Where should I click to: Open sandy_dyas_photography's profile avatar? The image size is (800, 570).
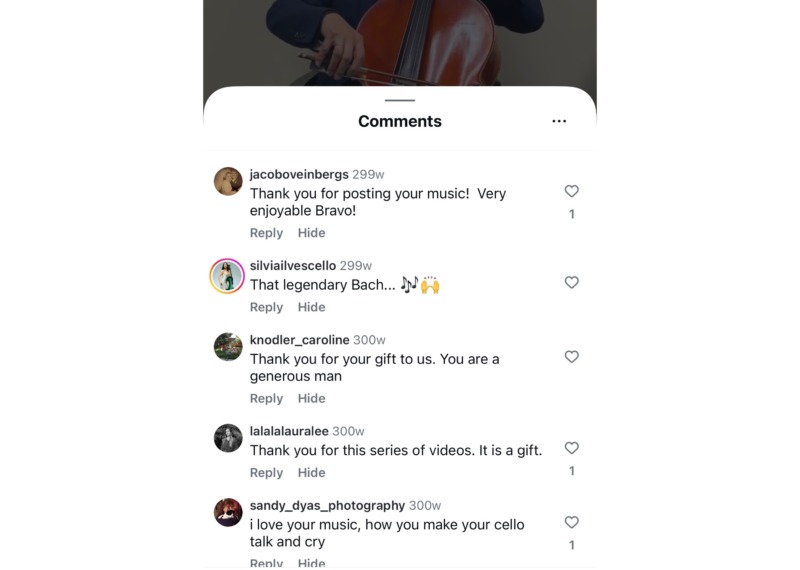coord(228,512)
